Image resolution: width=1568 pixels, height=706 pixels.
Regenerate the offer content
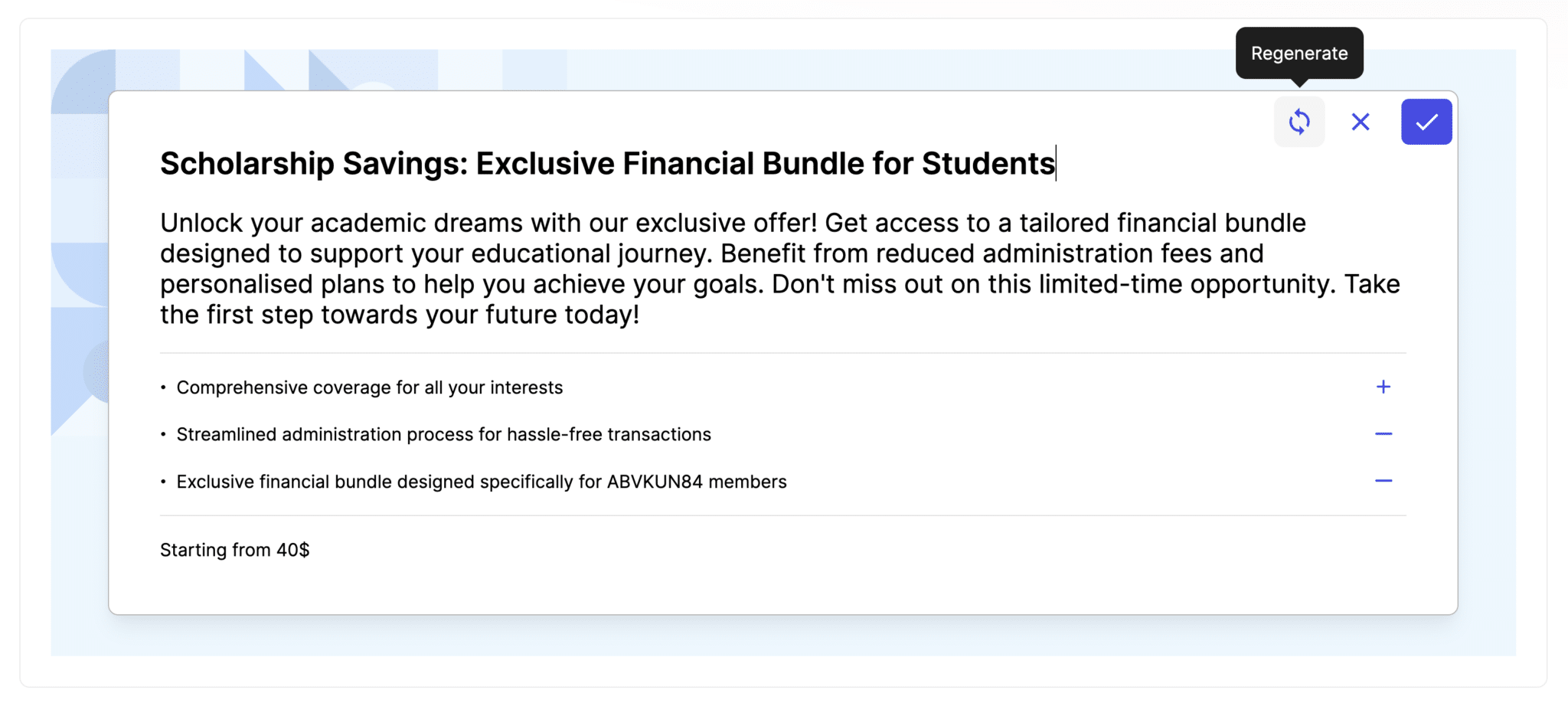[1299, 122]
